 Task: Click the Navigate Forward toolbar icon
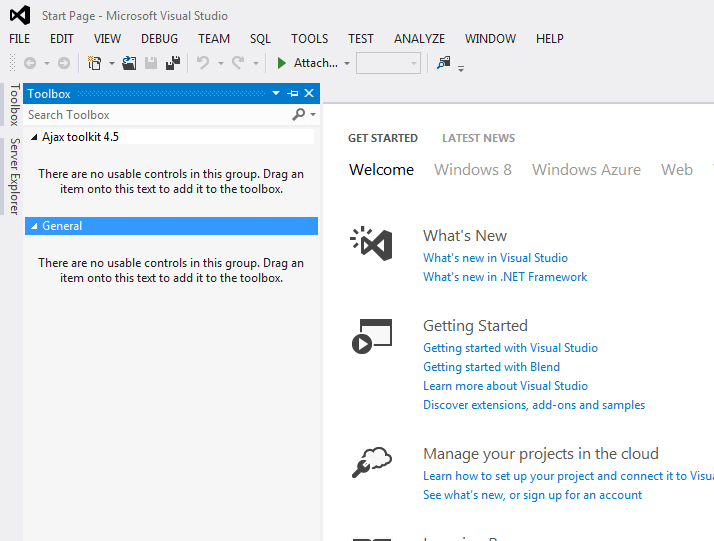(64, 63)
